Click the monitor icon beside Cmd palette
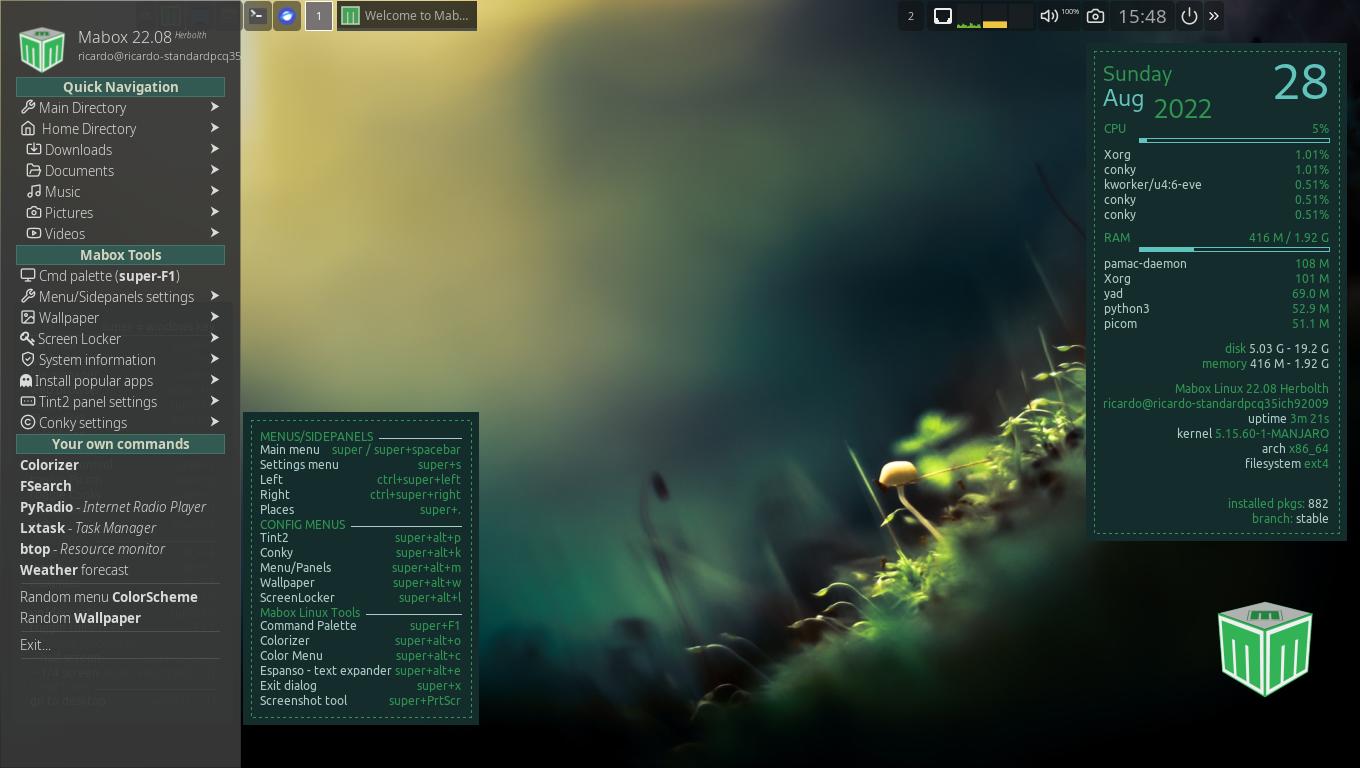Screen dimensions: 1360x768 (x=27, y=275)
